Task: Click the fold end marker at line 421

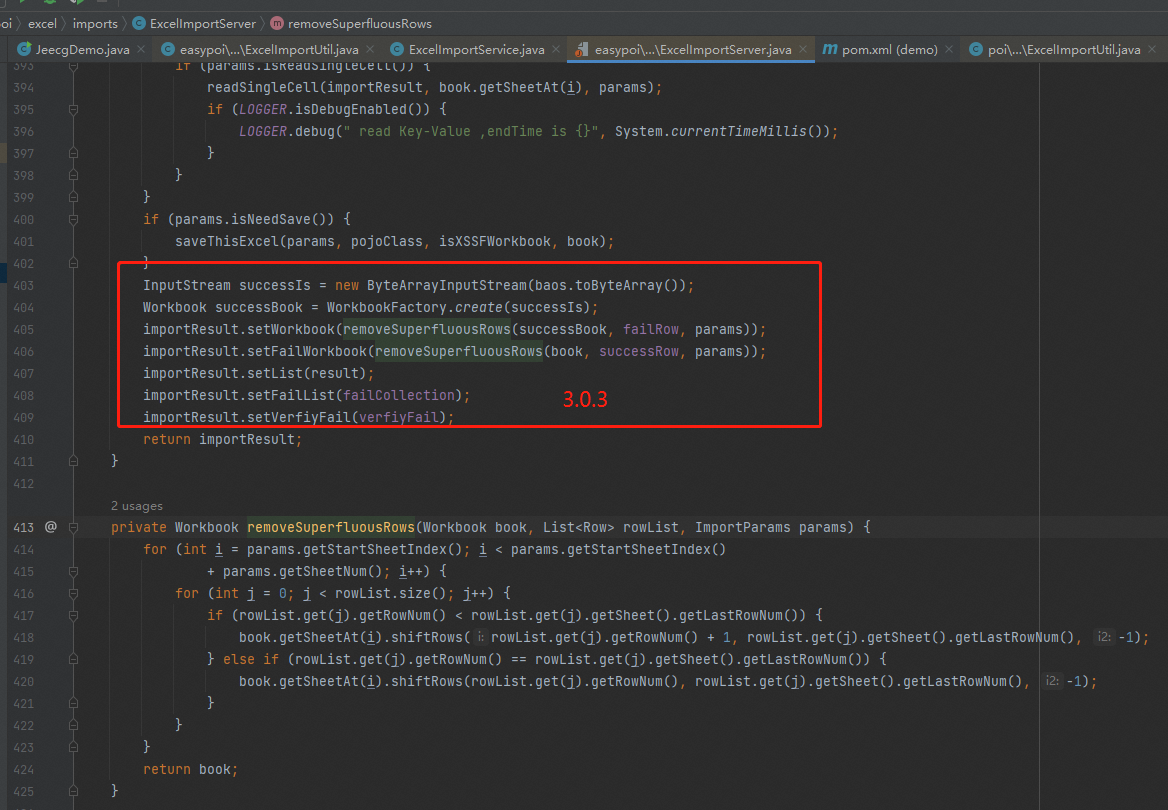Action: coord(73,703)
